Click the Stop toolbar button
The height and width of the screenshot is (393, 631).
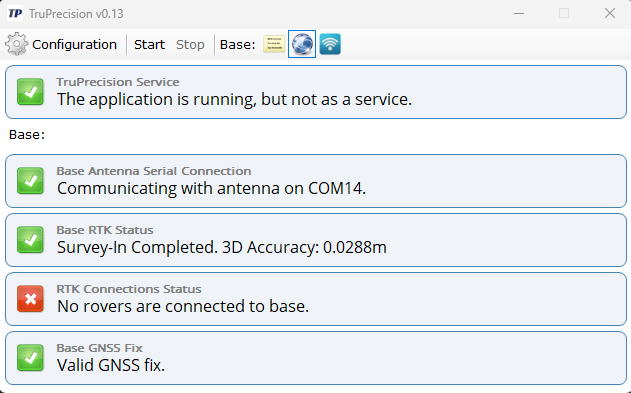(190, 44)
